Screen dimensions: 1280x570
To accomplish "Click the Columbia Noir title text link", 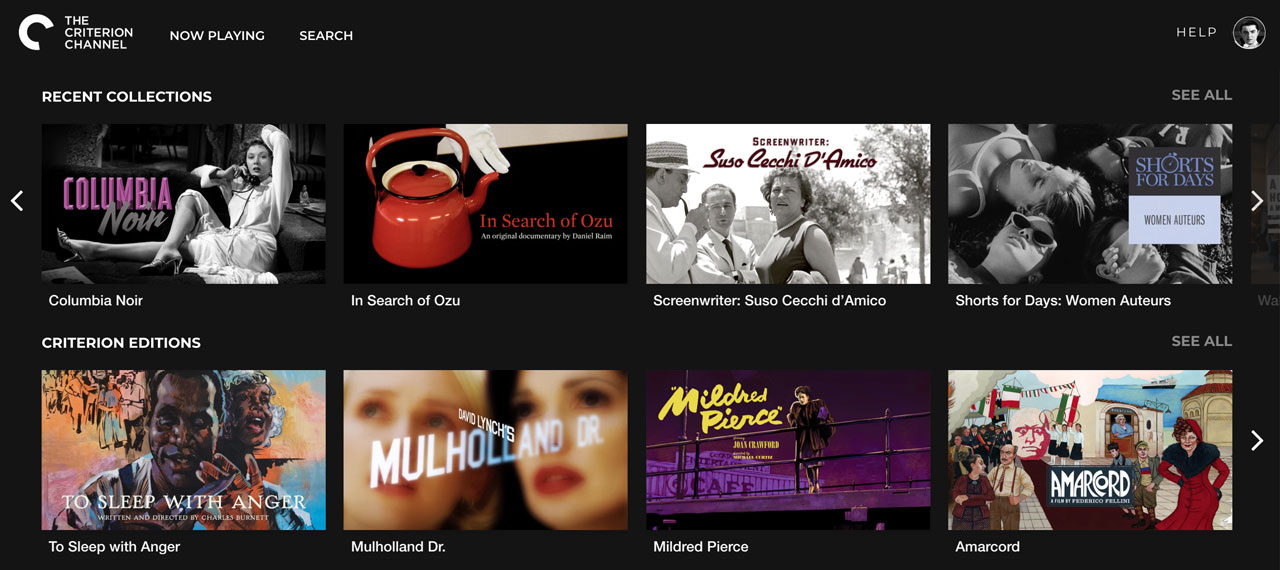I will (x=96, y=300).
